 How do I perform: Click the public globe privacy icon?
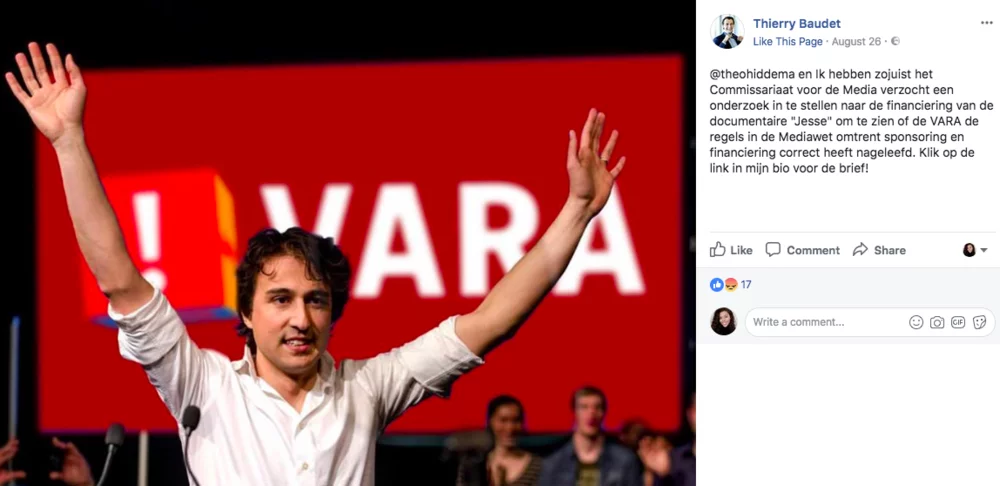point(895,41)
